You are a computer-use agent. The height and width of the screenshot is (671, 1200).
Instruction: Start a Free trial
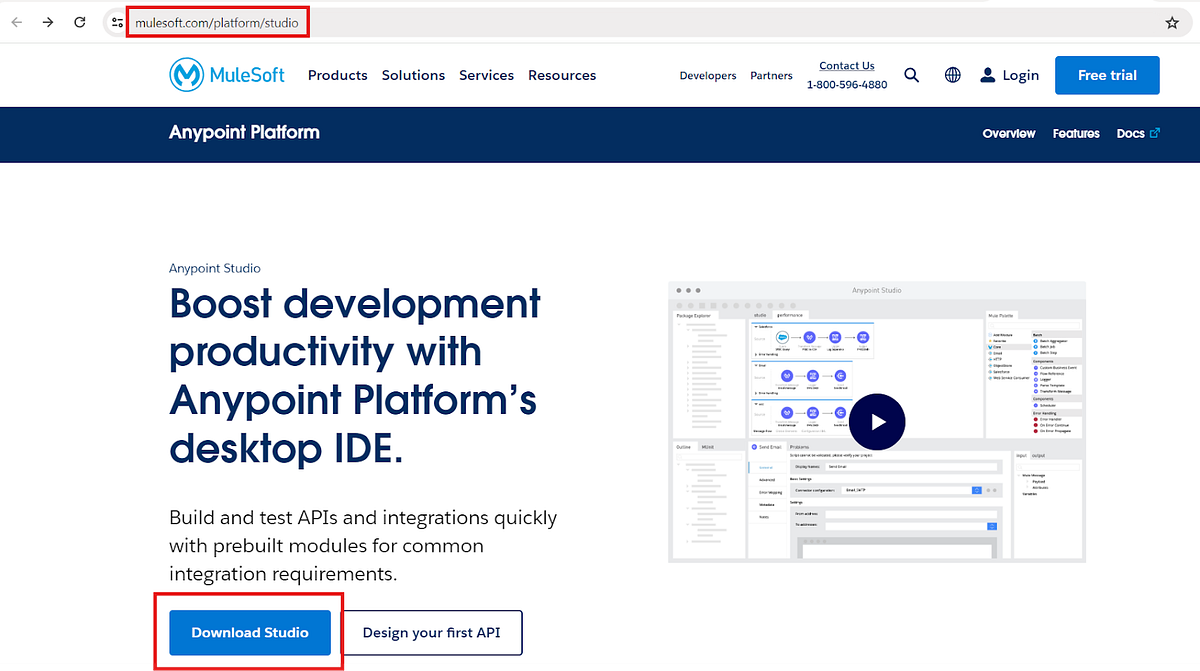point(1107,74)
